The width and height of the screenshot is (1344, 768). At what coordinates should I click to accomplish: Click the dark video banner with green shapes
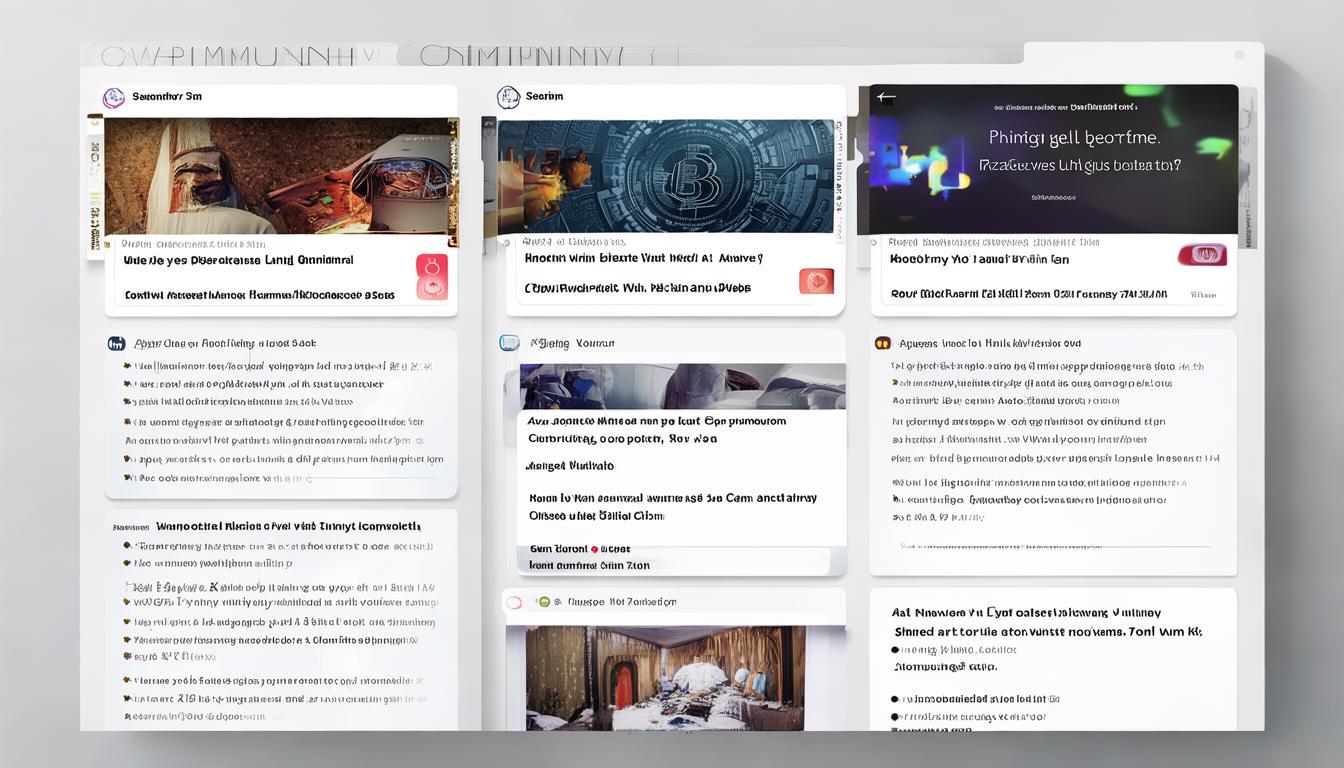(1053, 160)
